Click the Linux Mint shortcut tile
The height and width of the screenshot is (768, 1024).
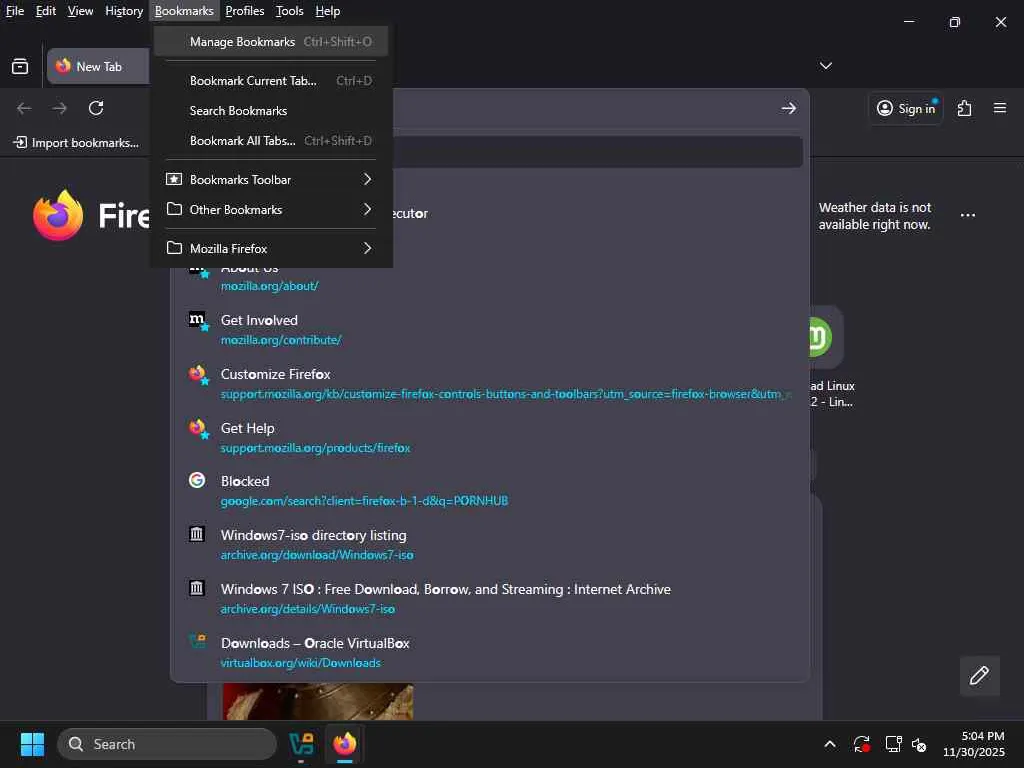coord(826,337)
